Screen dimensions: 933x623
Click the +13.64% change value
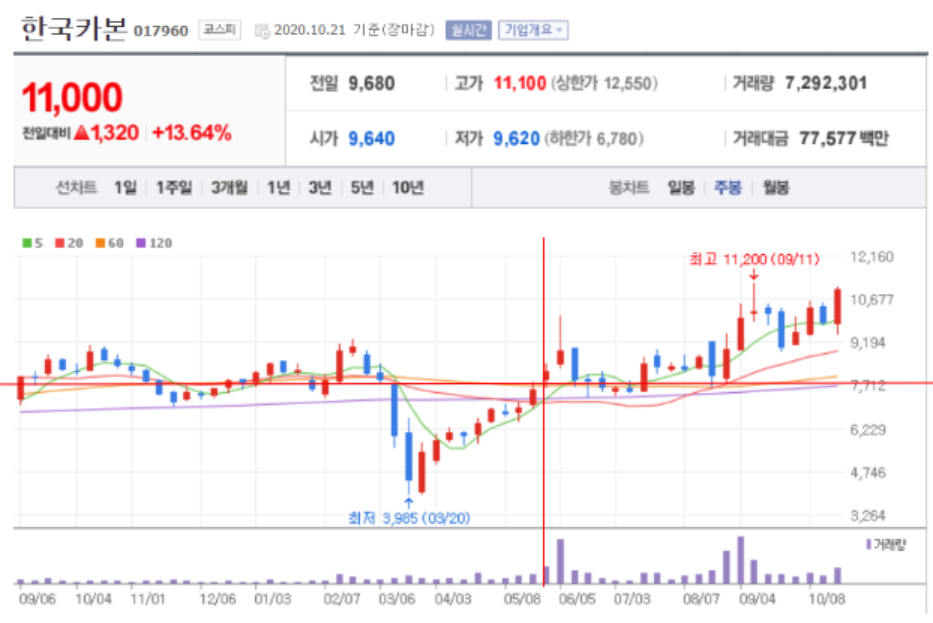192,133
